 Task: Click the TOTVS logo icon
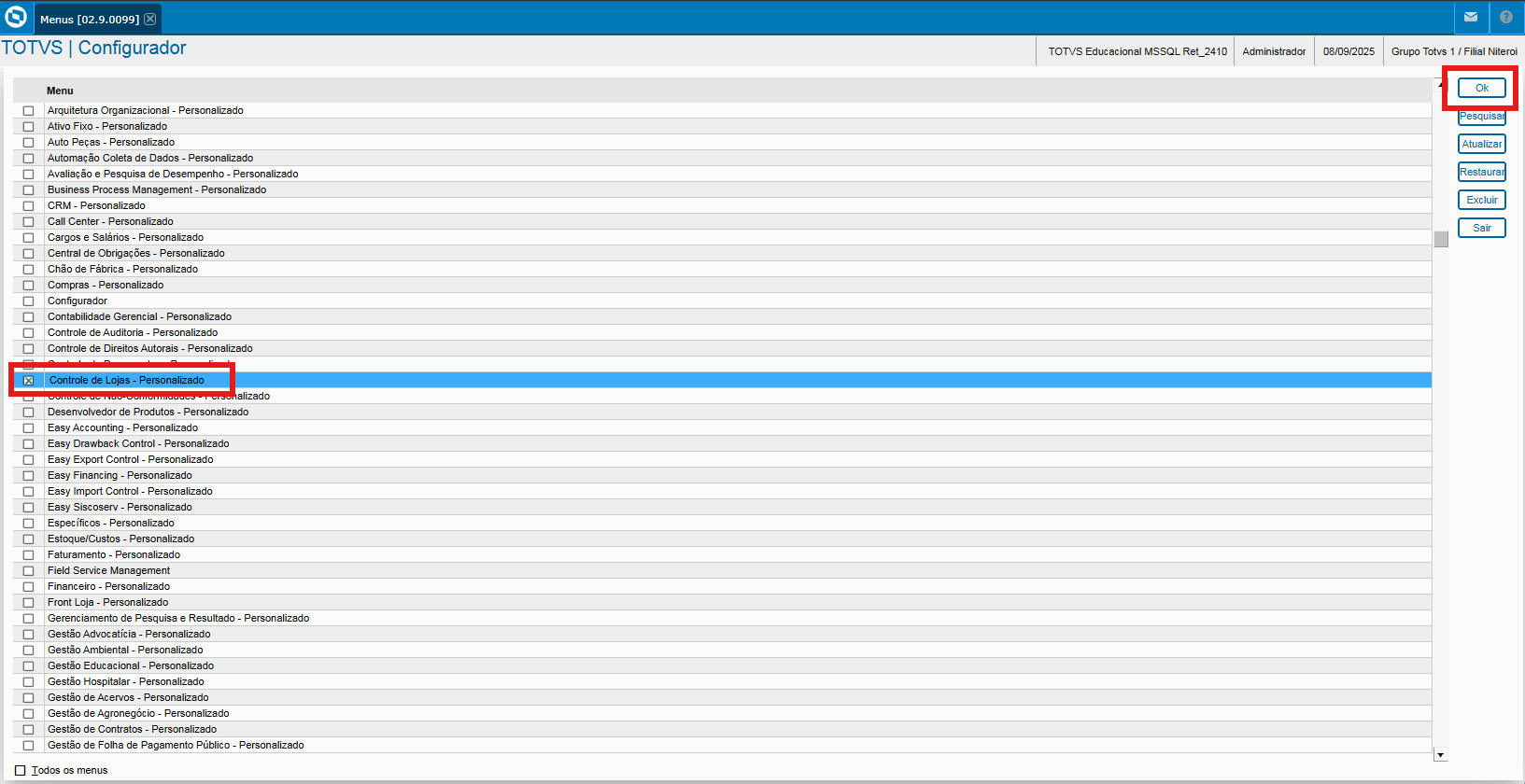(x=16, y=17)
